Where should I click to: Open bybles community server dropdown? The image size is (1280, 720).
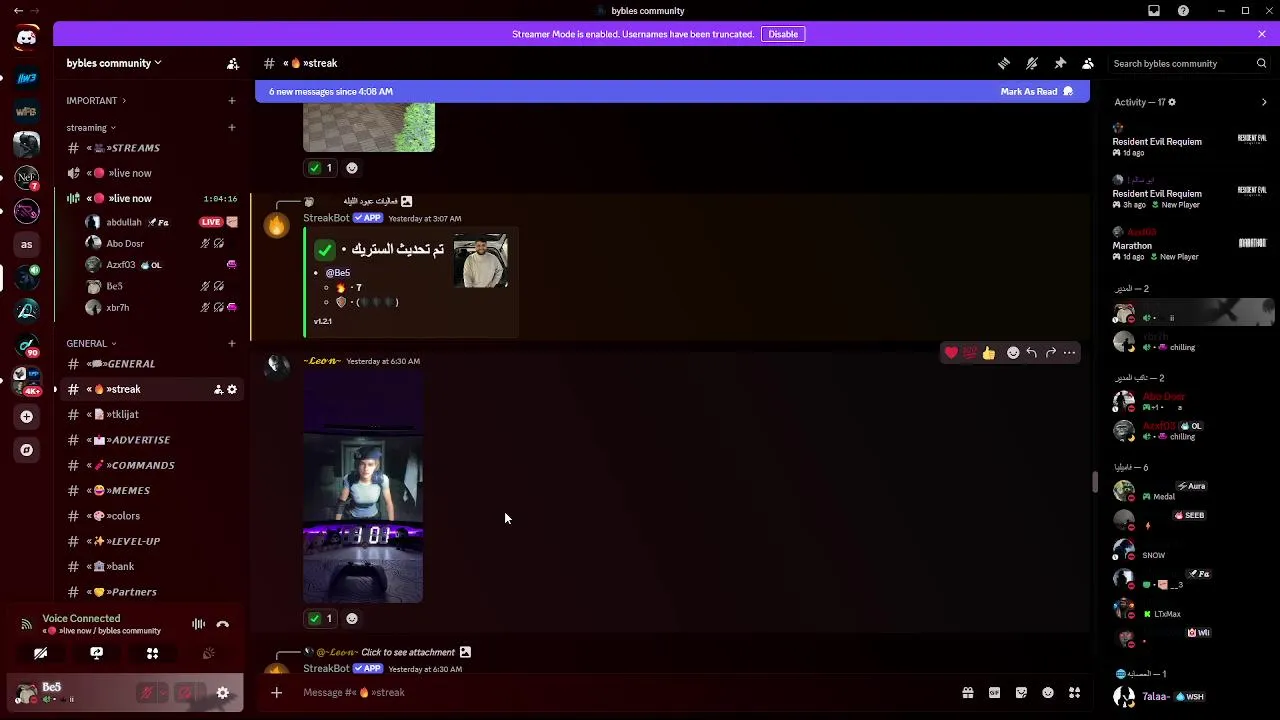click(114, 63)
